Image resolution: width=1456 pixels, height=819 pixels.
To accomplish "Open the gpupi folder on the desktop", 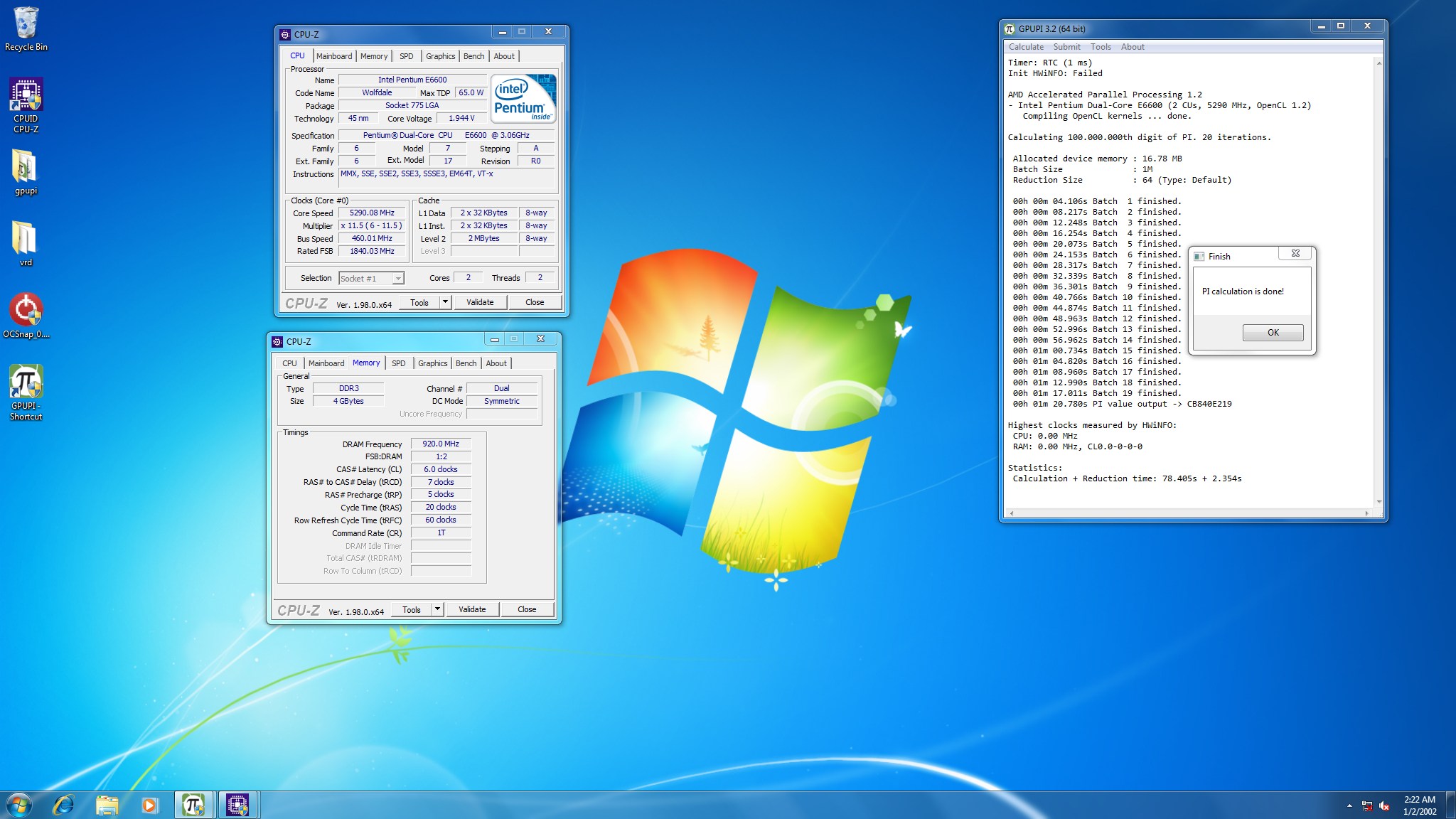I will (x=26, y=172).
